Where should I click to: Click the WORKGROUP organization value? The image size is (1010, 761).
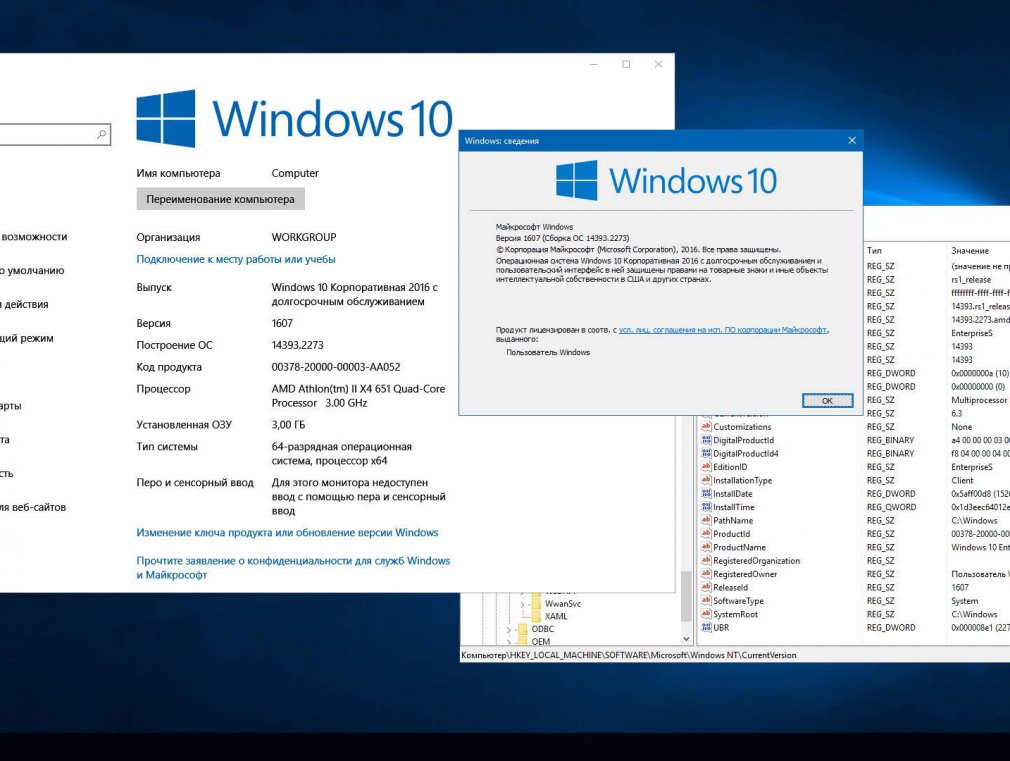303,237
